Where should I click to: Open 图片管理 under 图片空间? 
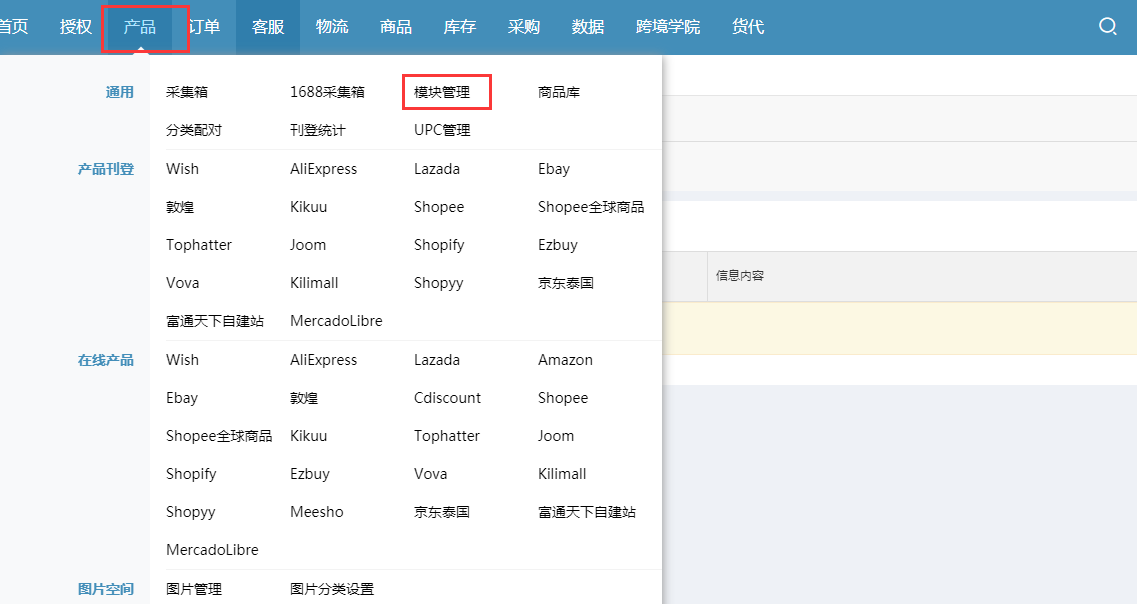coord(194,589)
